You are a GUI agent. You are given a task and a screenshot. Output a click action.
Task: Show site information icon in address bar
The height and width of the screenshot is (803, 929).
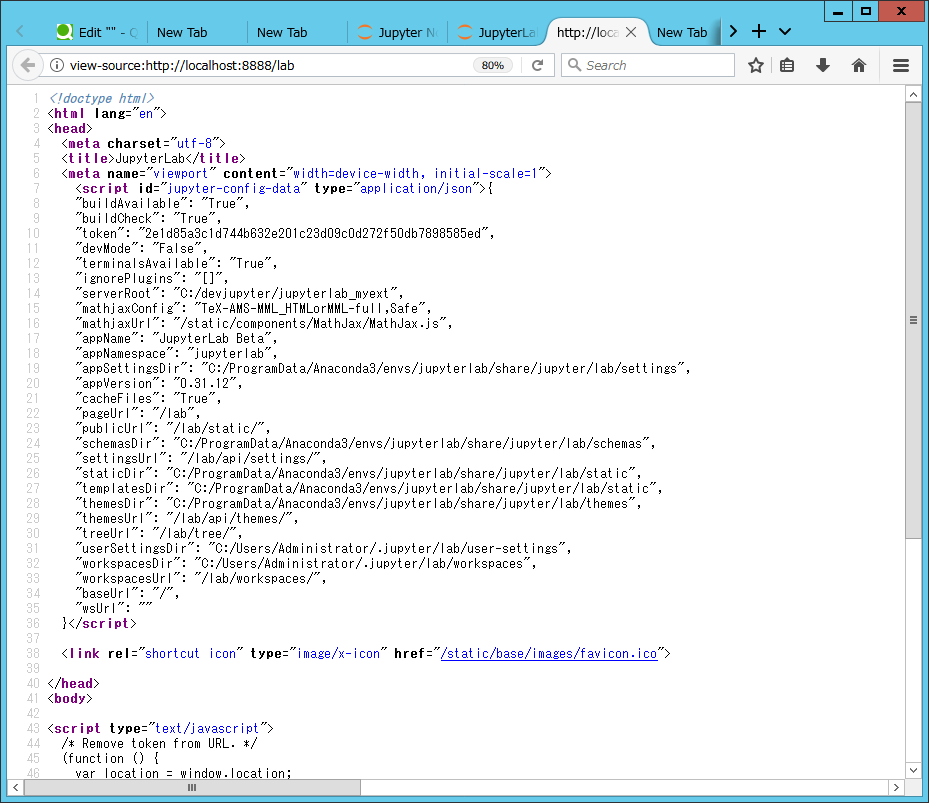tap(56, 65)
